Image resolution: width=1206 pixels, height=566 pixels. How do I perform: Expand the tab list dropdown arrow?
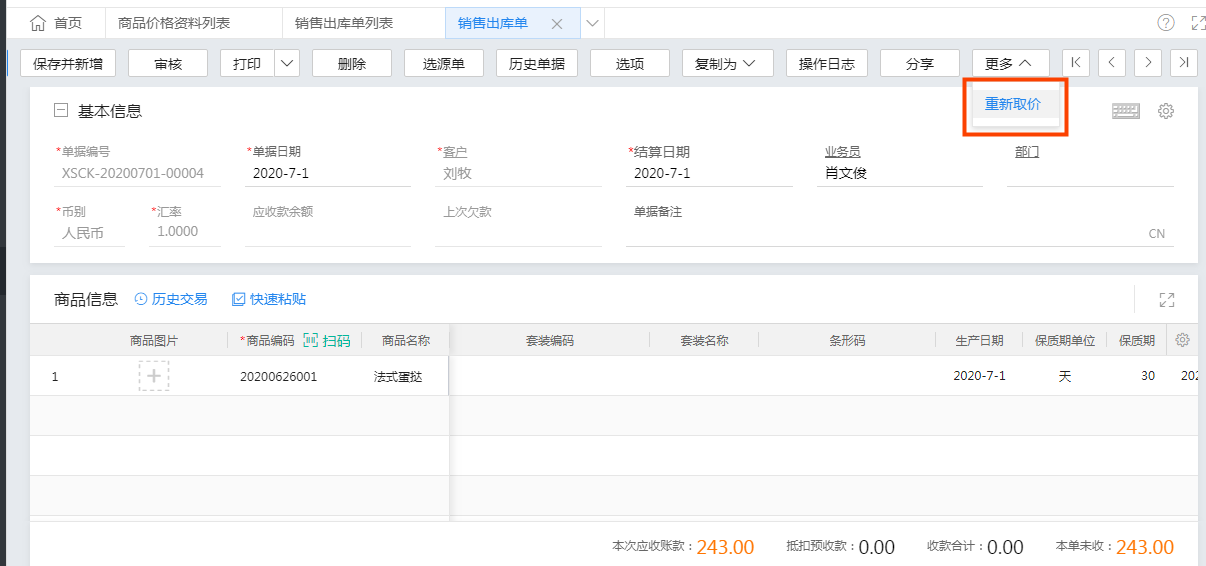pyautogui.click(x=592, y=23)
